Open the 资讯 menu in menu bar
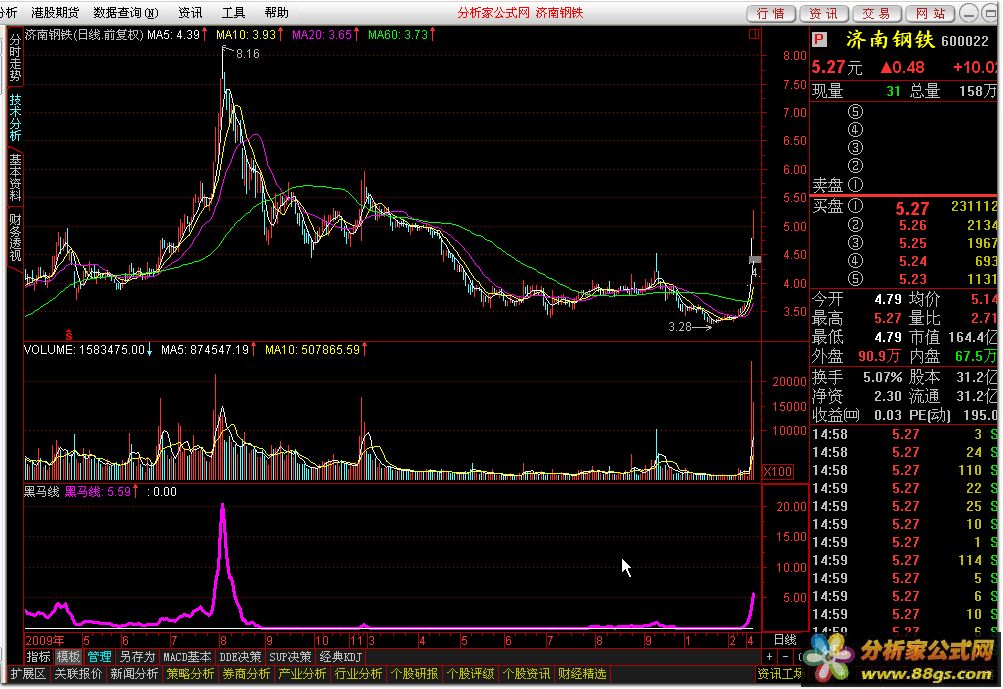 [x=190, y=13]
